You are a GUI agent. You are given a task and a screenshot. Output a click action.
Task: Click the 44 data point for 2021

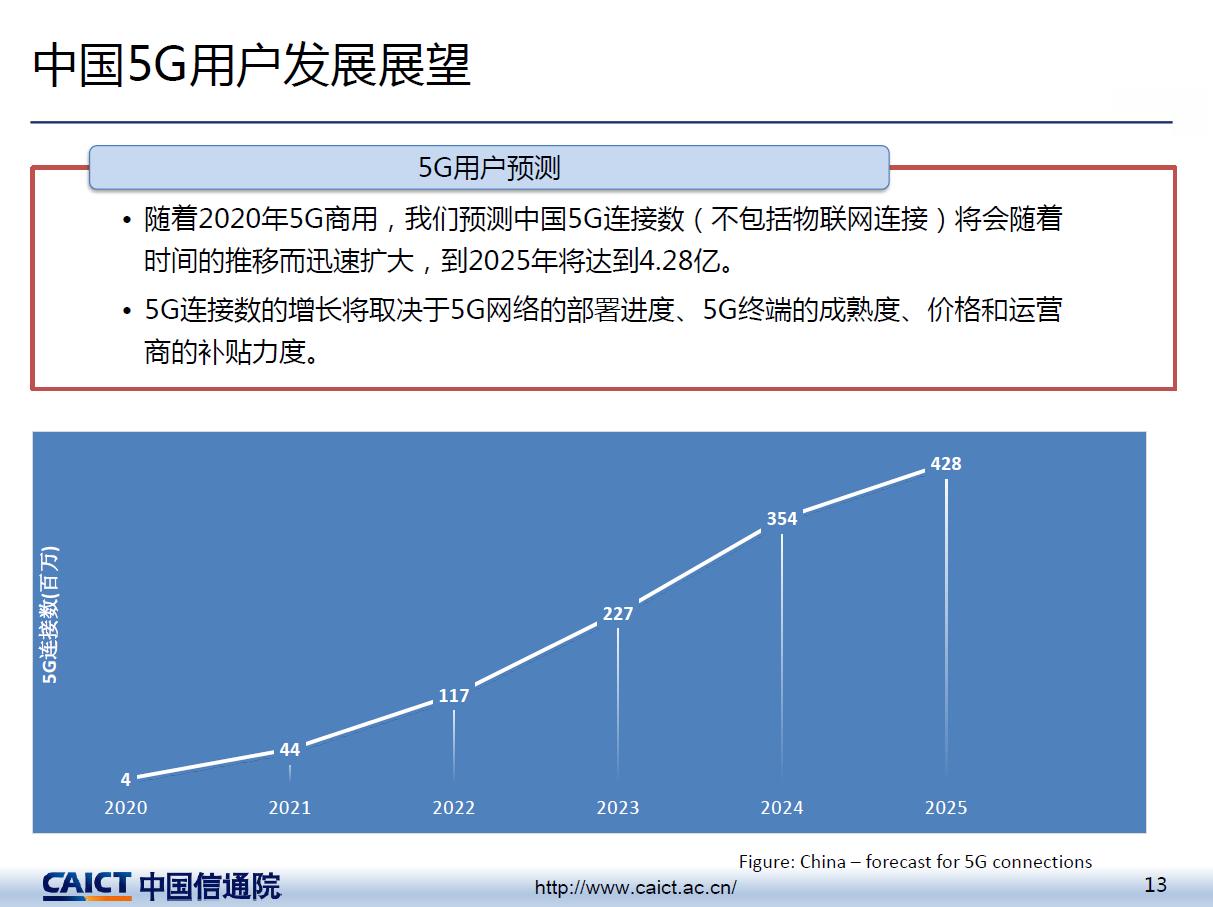290,749
